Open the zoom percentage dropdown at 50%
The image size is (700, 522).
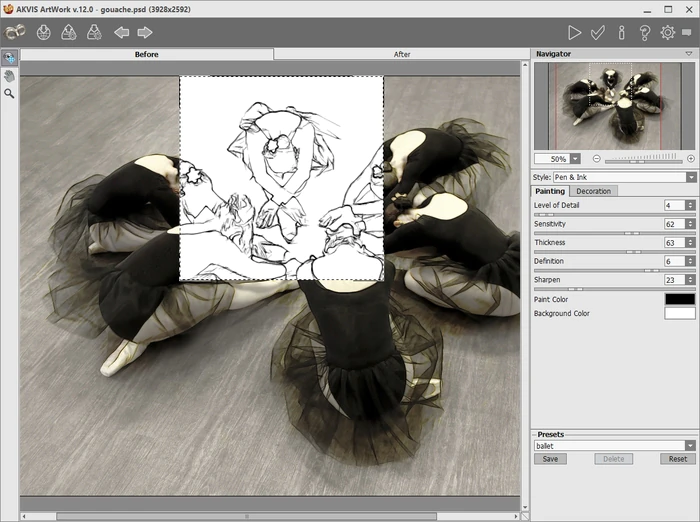(x=575, y=159)
